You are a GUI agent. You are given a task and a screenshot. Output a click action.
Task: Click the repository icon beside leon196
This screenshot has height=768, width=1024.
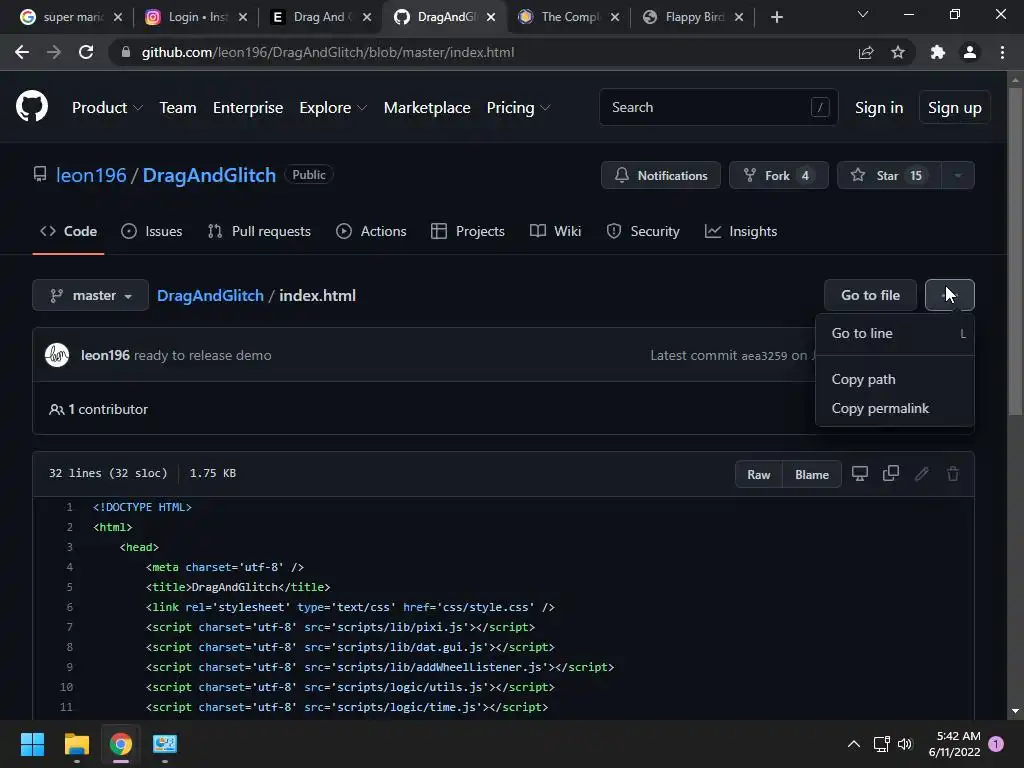(x=40, y=174)
